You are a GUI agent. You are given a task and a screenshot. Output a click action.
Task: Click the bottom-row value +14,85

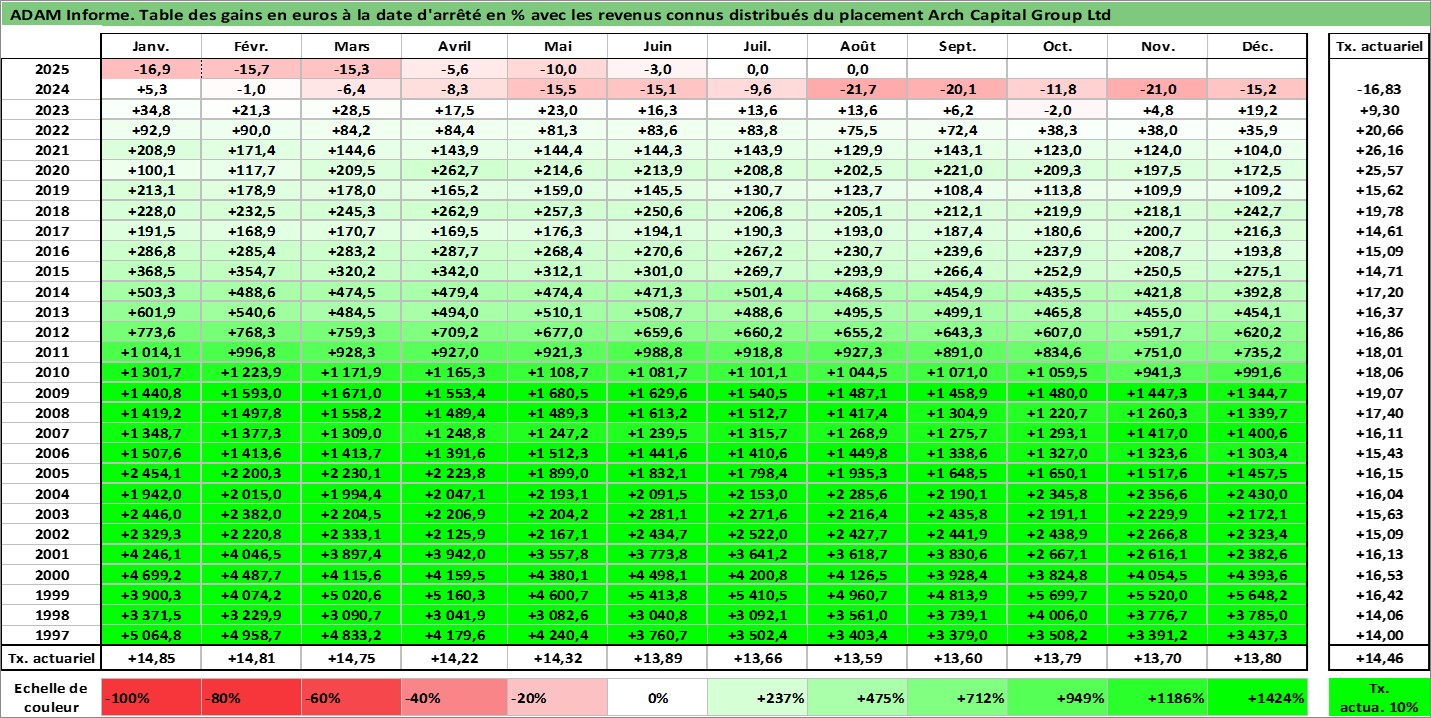point(151,658)
